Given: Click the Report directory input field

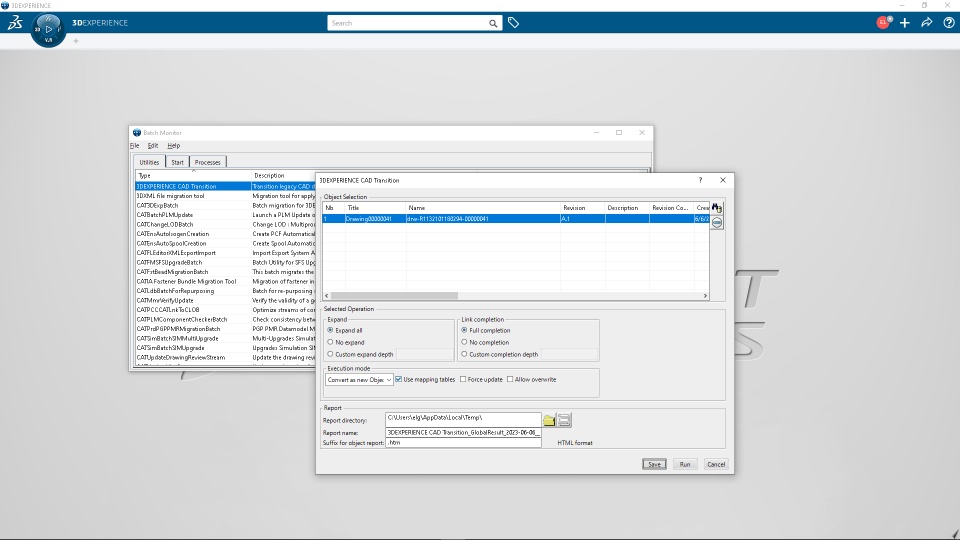Looking at the screenshot, I should (x=463, y=419).
